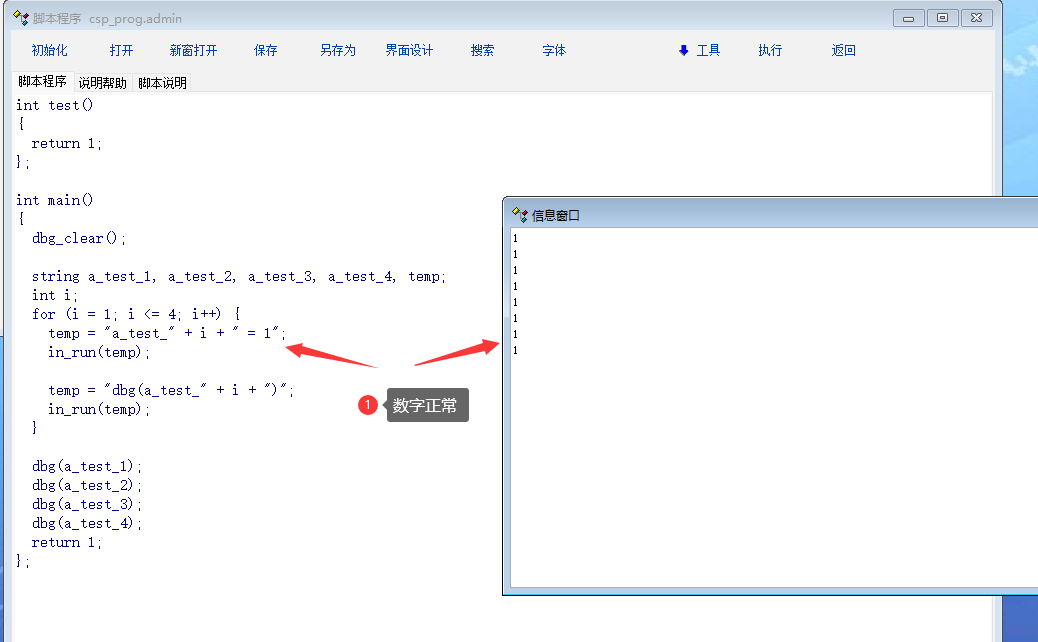Run the script with 执行
Image resolution: width=1038 pixels, height=642 pixels.
(770, 50)
